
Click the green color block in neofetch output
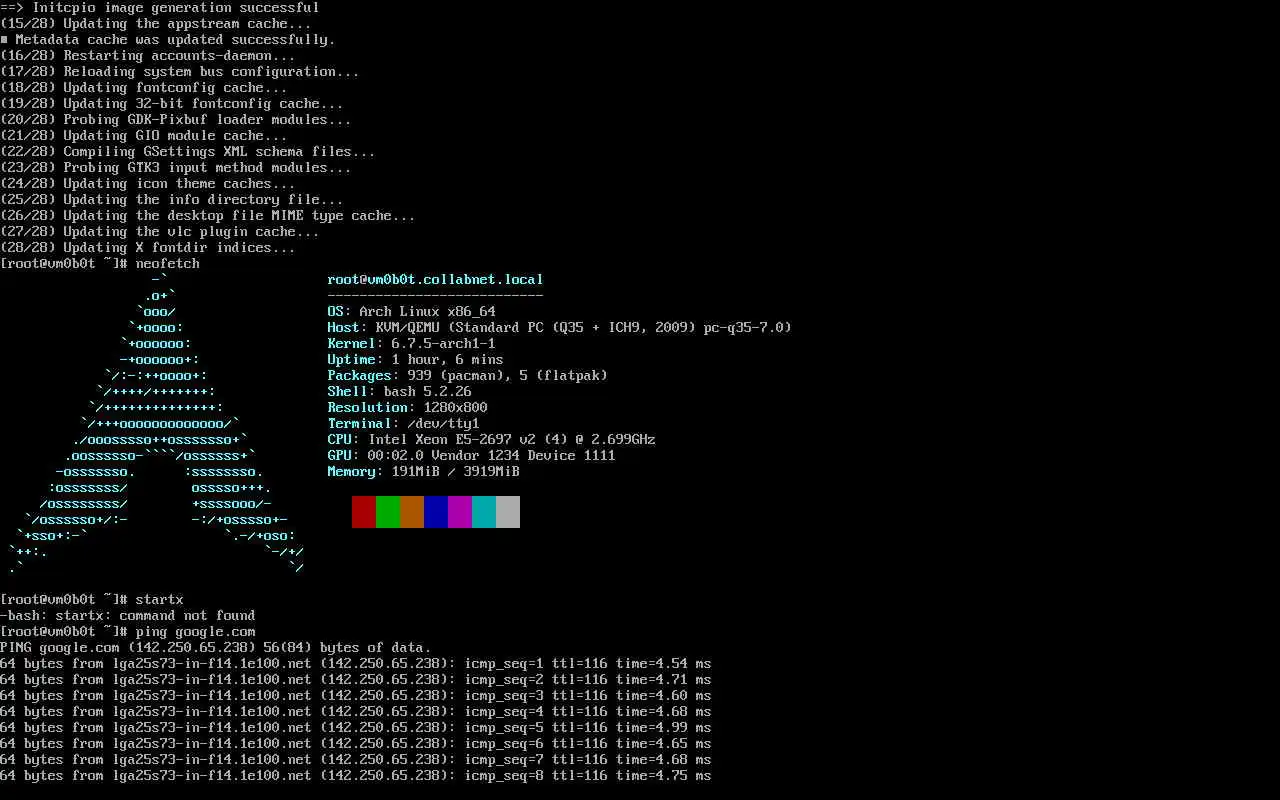pyautogui.click(x=388, y=512)
